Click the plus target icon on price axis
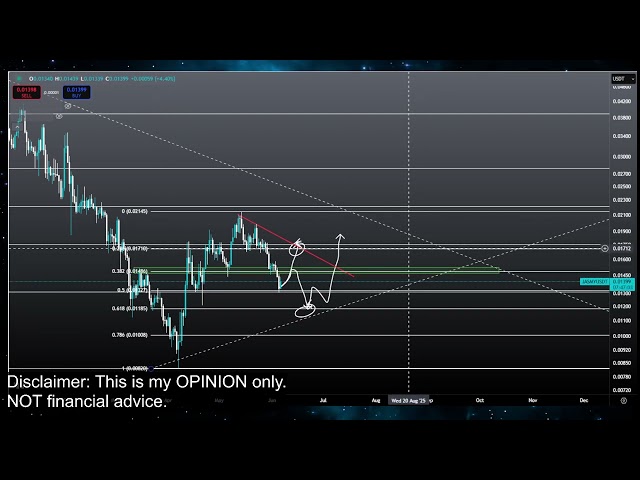Screen dimensions: 640x480 tap(604, 246)
